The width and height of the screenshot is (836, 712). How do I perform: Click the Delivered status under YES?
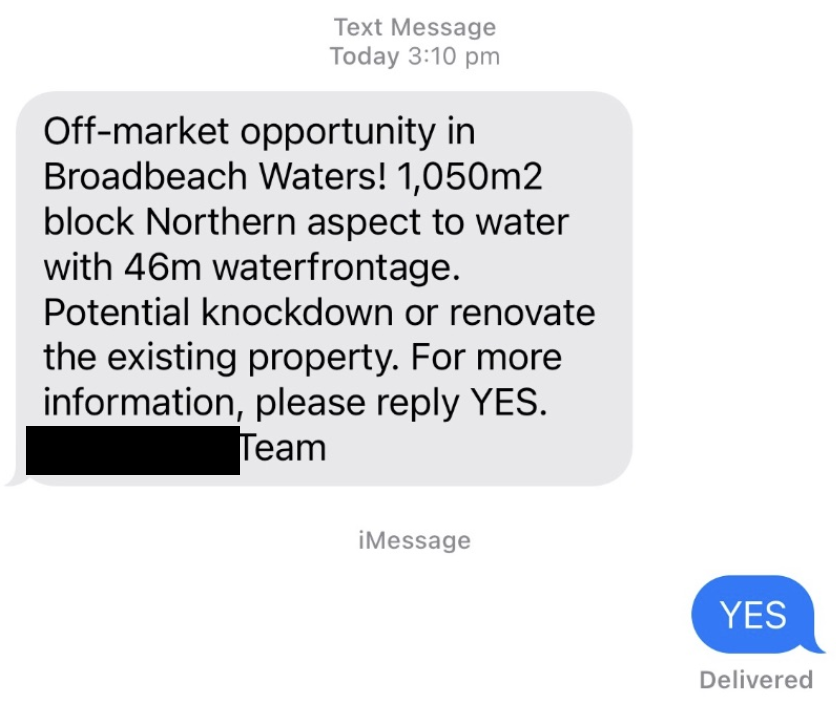tap(756, 679)
